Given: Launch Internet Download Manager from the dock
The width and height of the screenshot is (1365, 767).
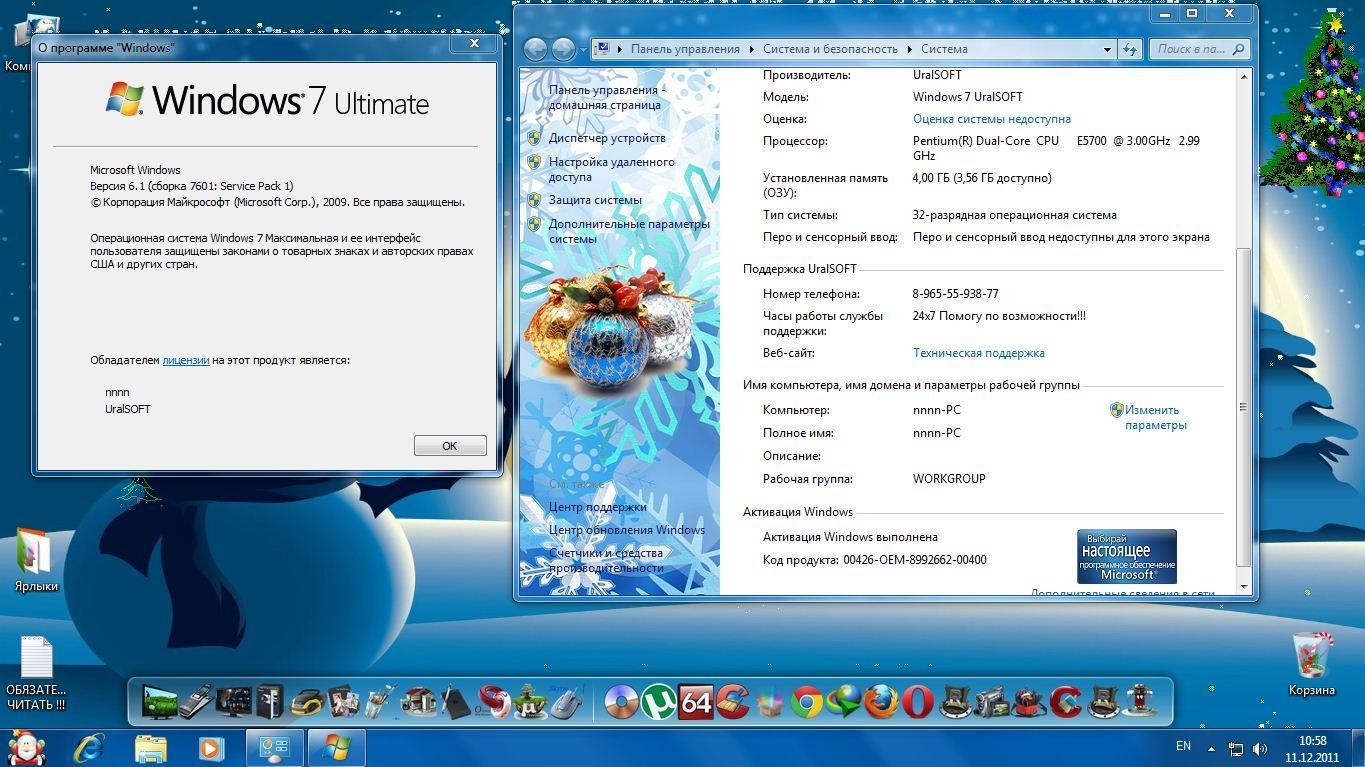Looking at the screenshot, I should click(x=844, y=703).
